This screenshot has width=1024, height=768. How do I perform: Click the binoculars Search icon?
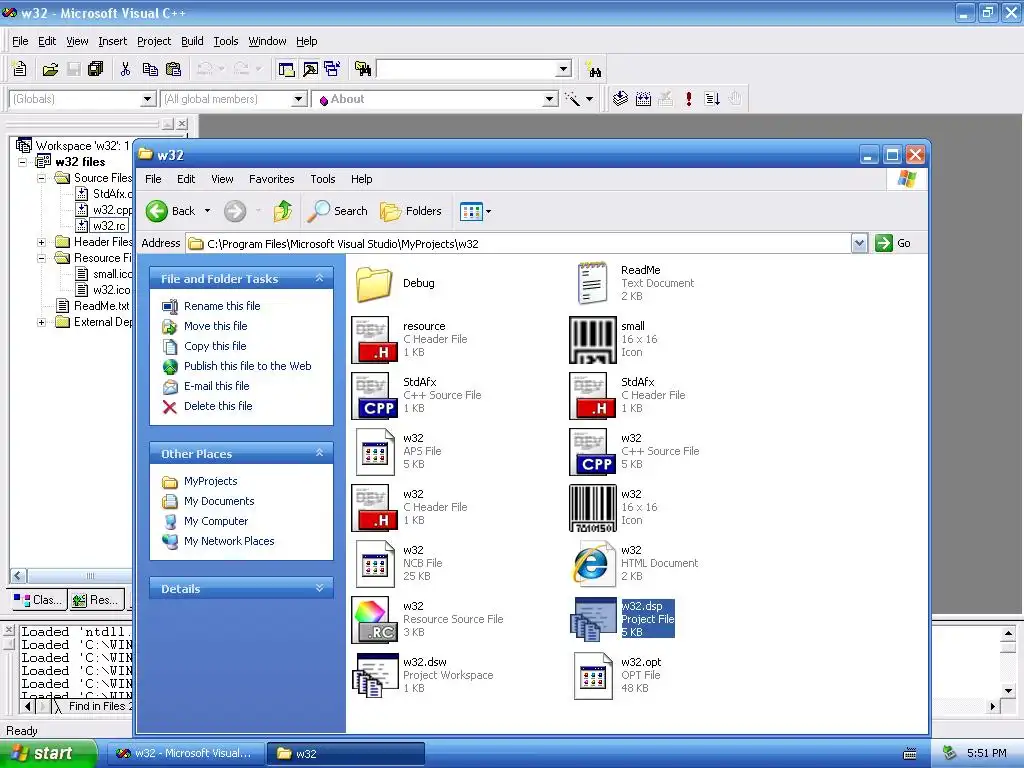click(594, 70)
